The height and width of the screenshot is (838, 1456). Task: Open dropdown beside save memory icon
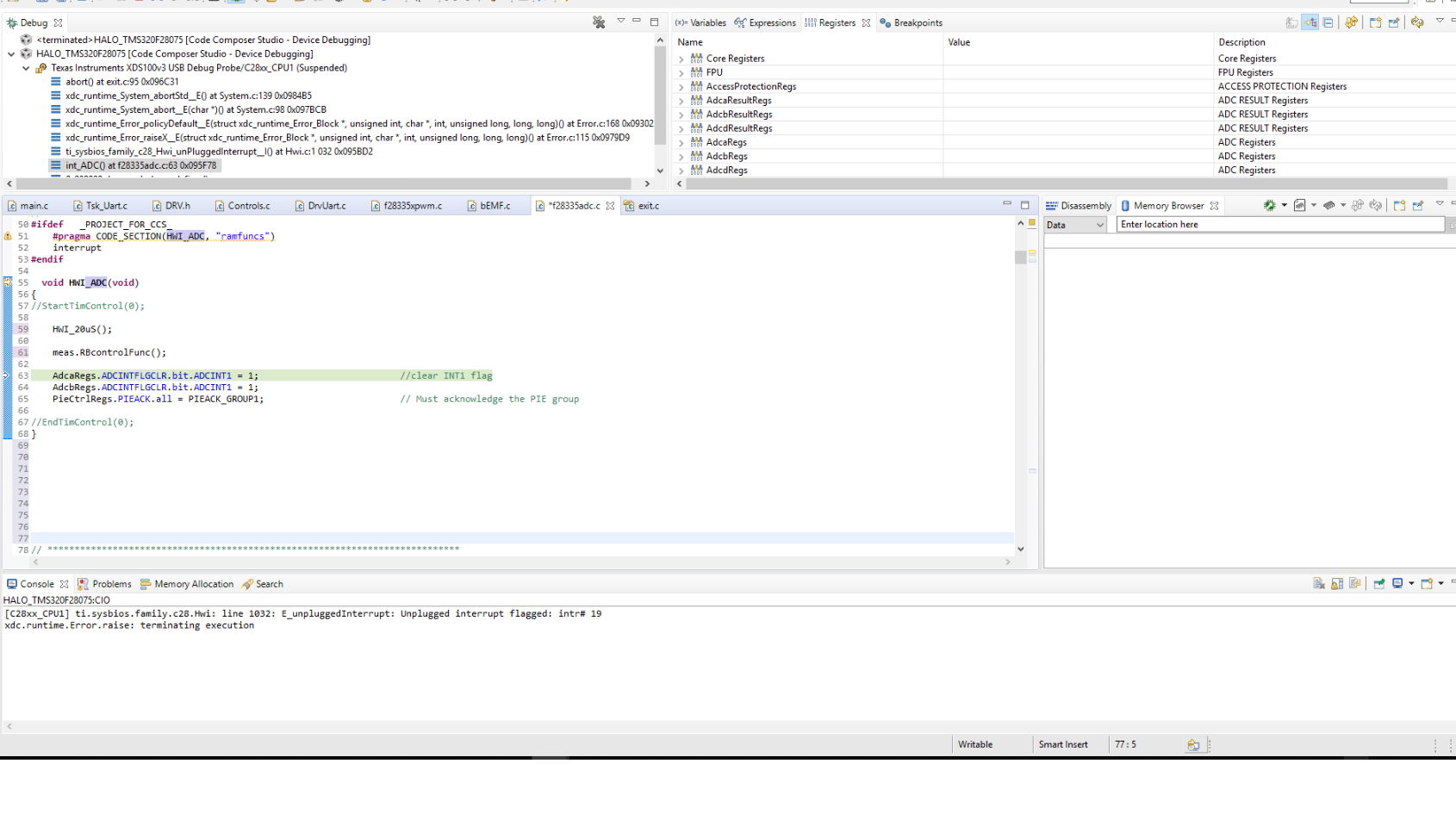click(1314, 205)
